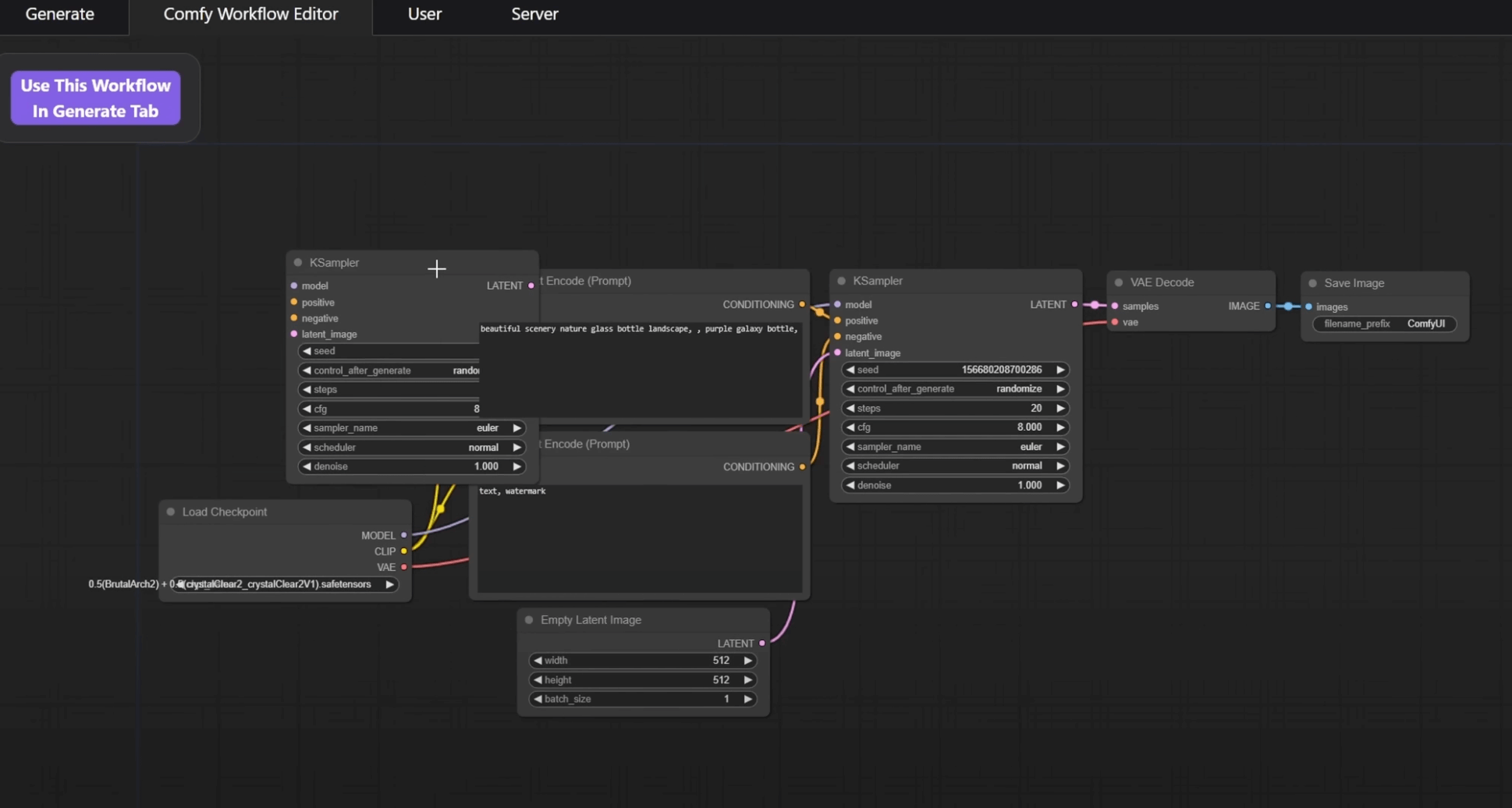Click the CONDITIONING output on the top Encode node
Screen dimensions: 1512x808
click(801, 304)
